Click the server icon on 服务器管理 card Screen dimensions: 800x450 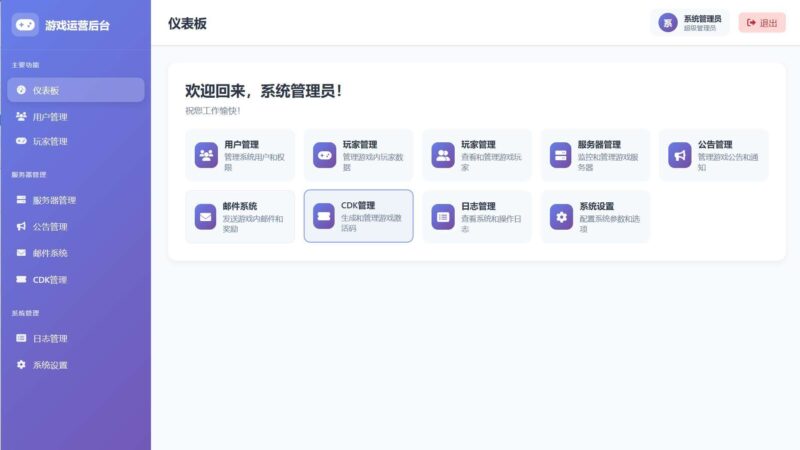coord(561,155)
